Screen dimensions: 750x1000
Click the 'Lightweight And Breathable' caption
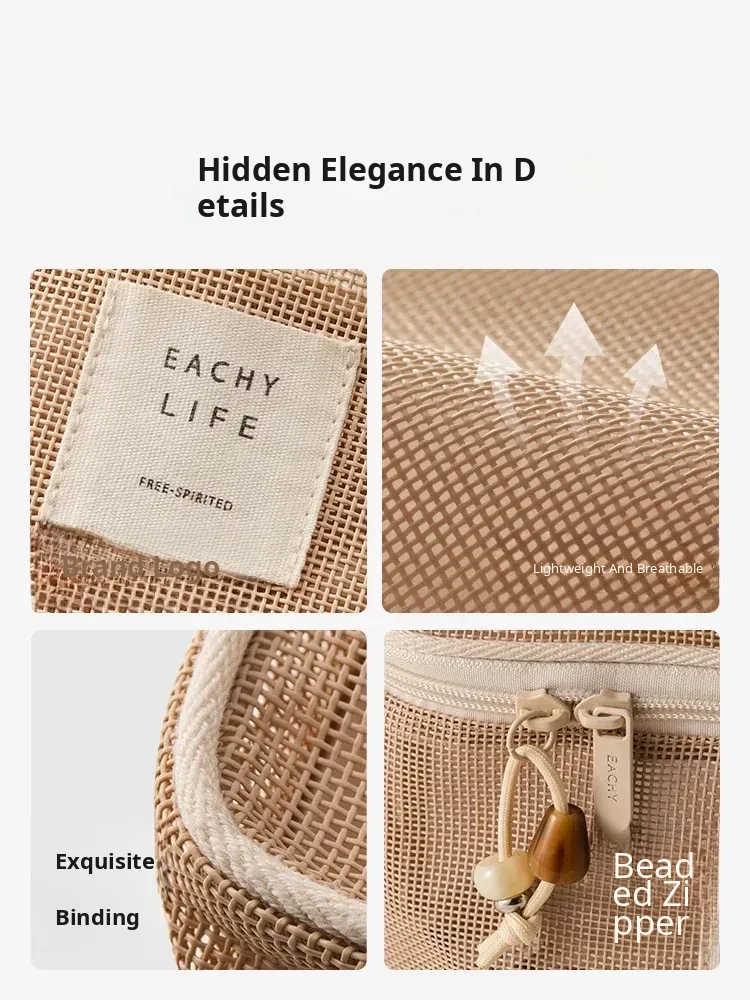point(617,568)
